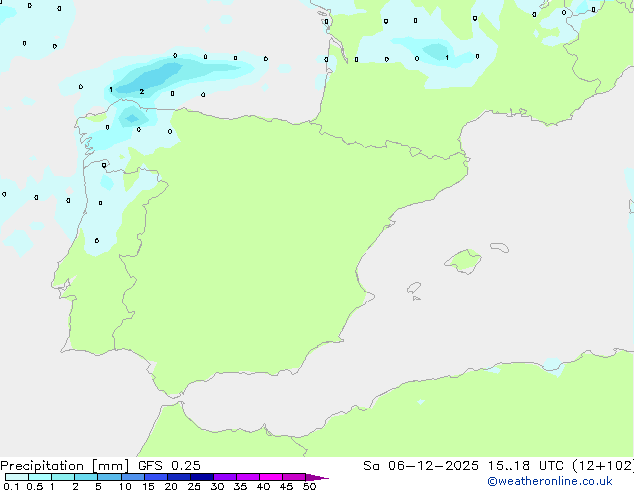Viewport: 634px width, 490px height.
Task: Click the '(12+102)' forecast run text
Action: pyautogui.click(x=603, y=466)
